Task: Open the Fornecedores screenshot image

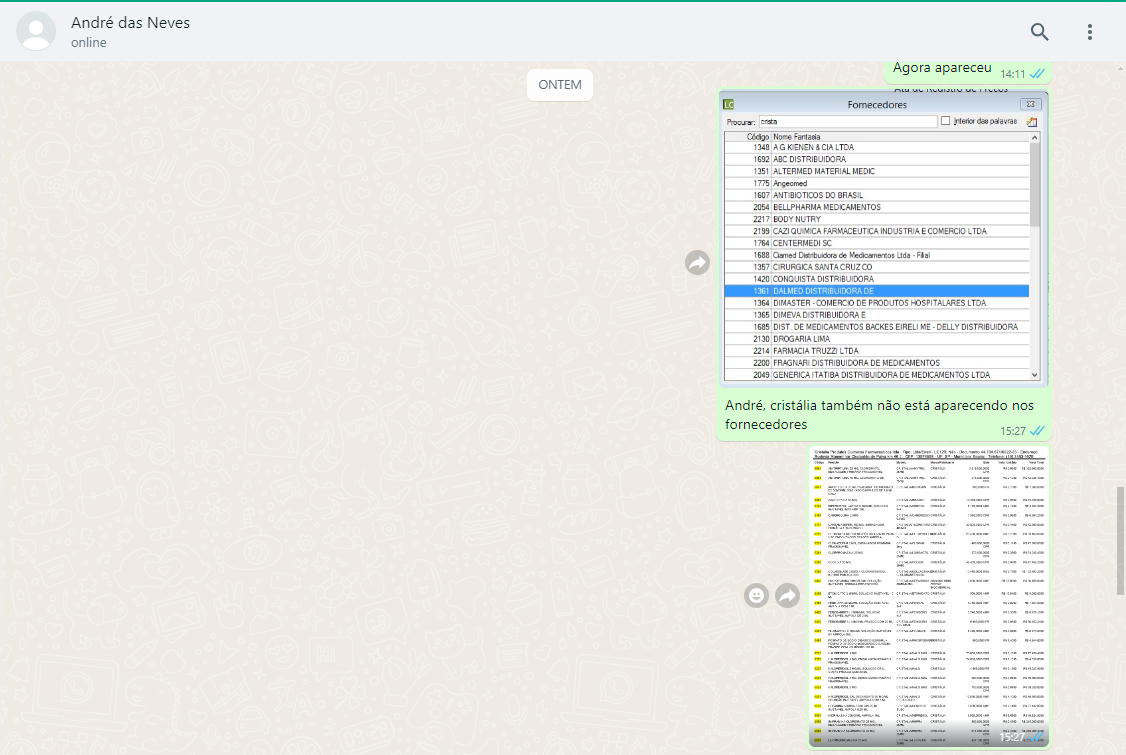Action: click(883, 238)
